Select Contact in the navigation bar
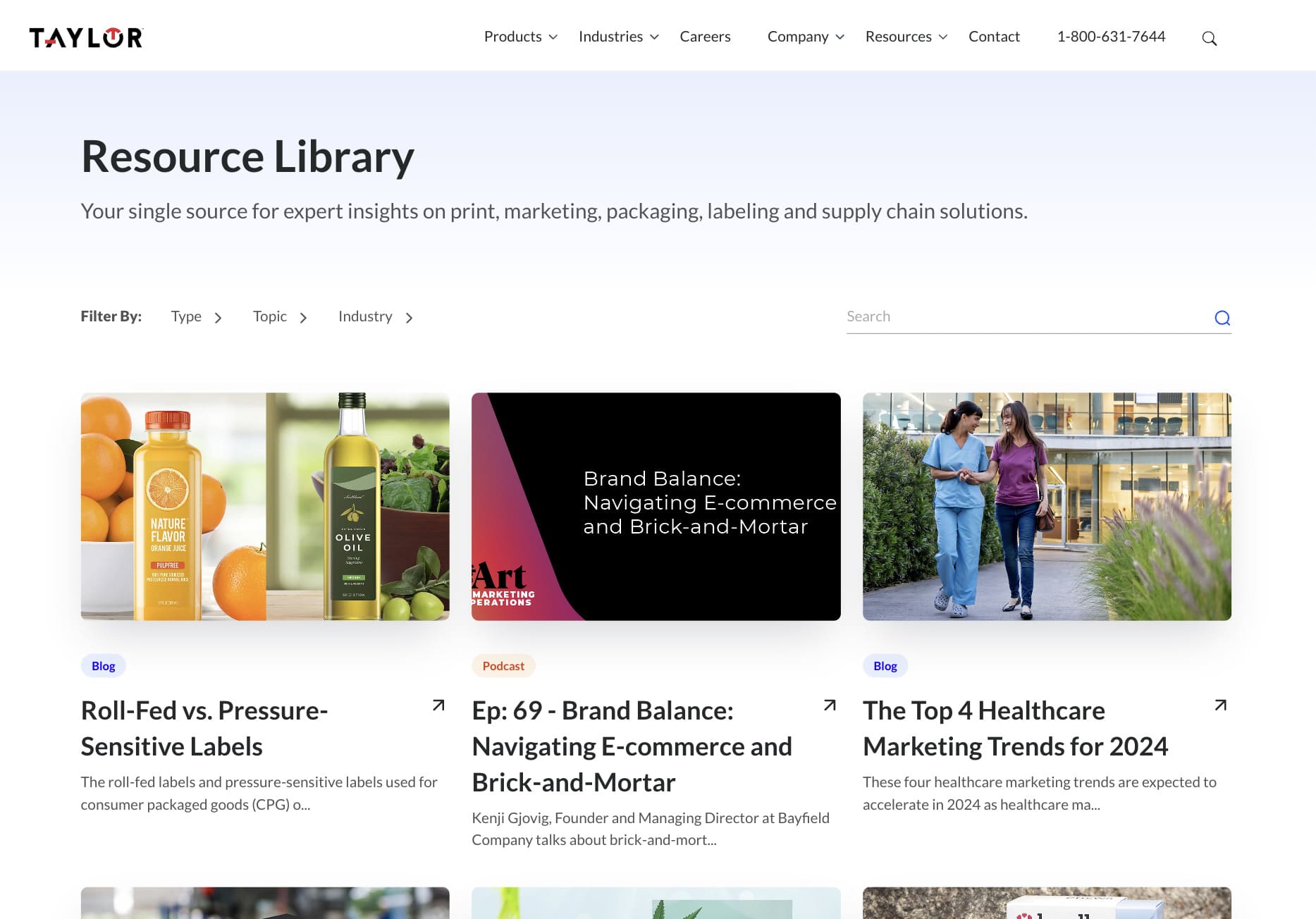Image resolution: width=1316 pixels, height=919 pixels. coord(994,36)
